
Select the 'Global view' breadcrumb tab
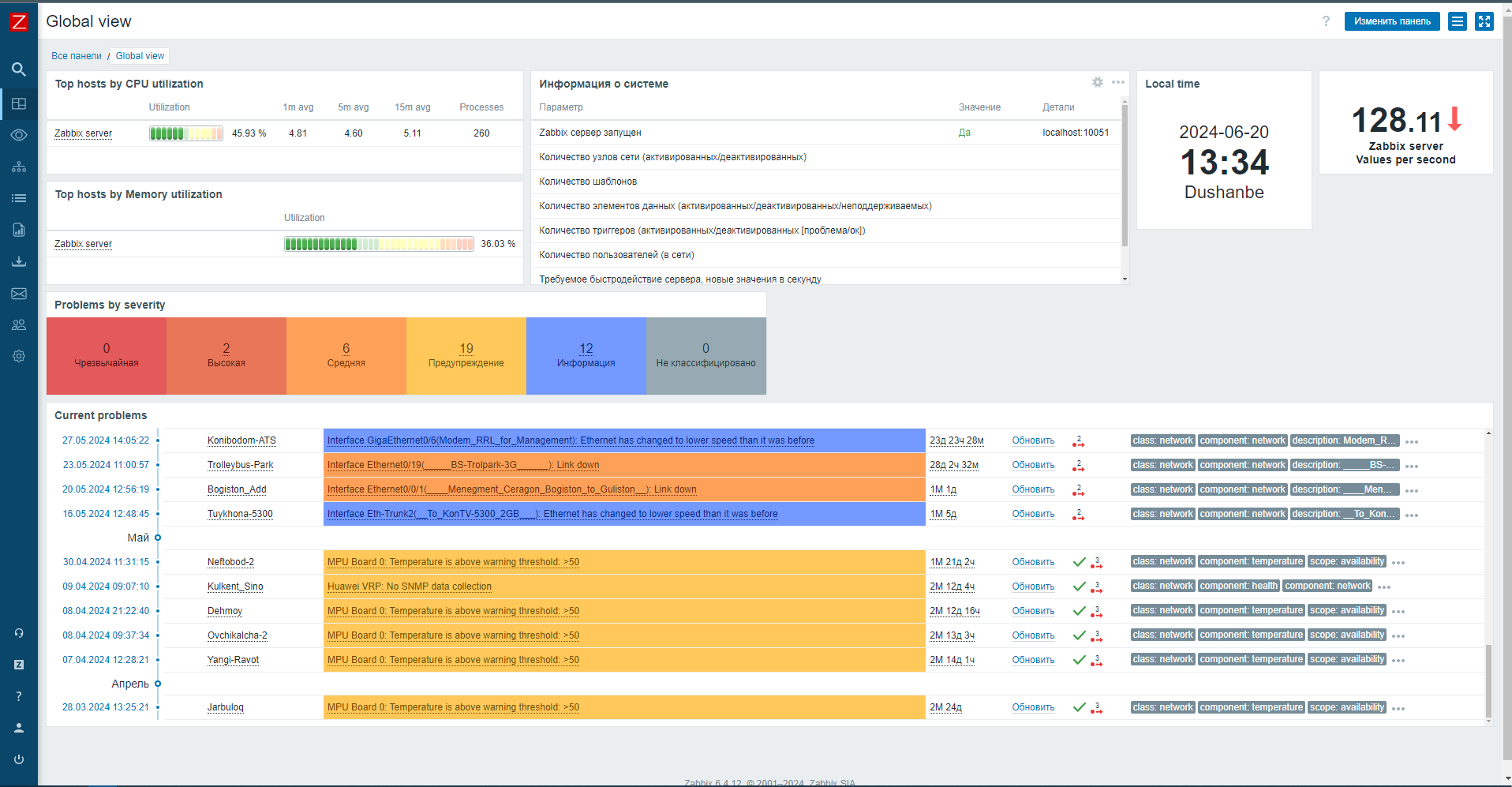(140, 56)
